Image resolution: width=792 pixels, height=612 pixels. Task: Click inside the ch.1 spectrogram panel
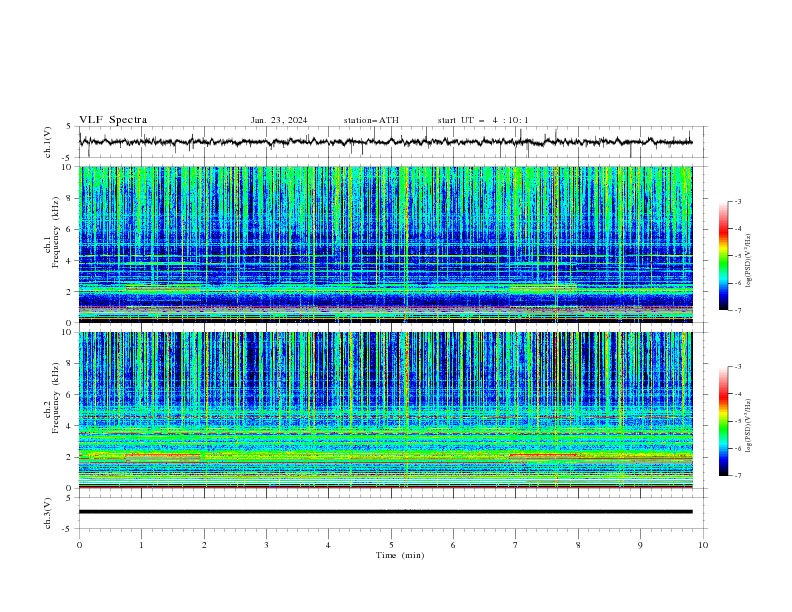coord(385,244)
